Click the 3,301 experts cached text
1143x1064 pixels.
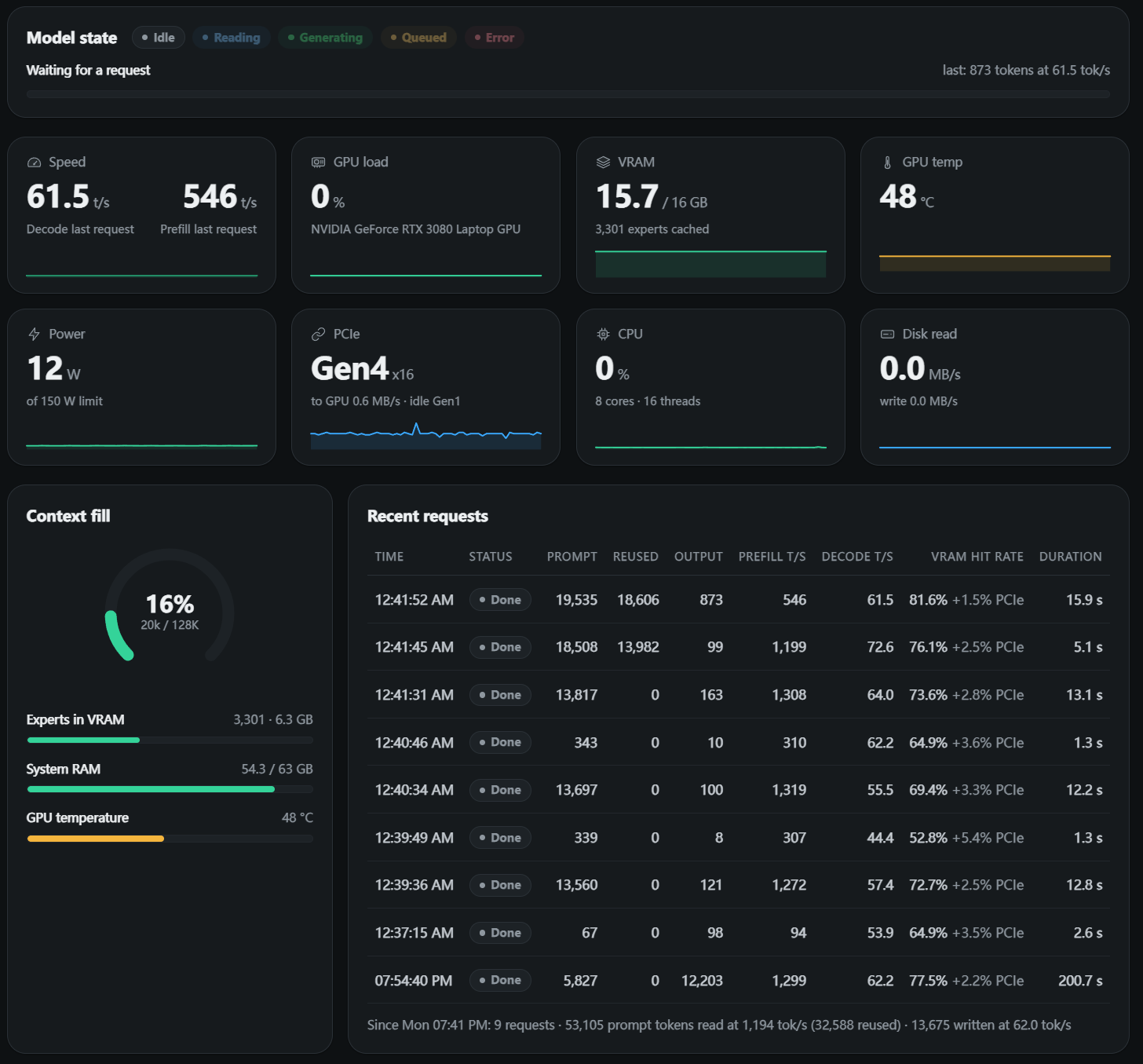[x=652, y=229]
